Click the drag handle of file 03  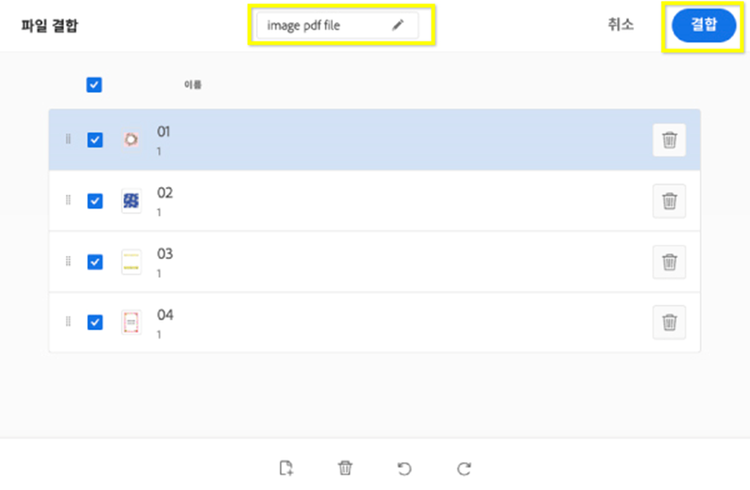pyautogui.click(x=68, y=262)
